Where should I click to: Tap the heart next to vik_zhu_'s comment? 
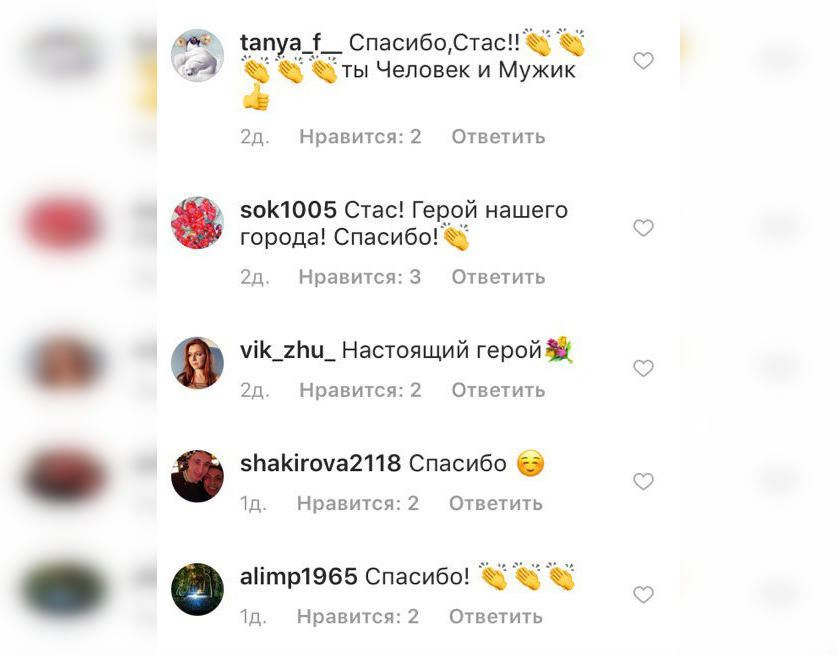tap(643, 368)
